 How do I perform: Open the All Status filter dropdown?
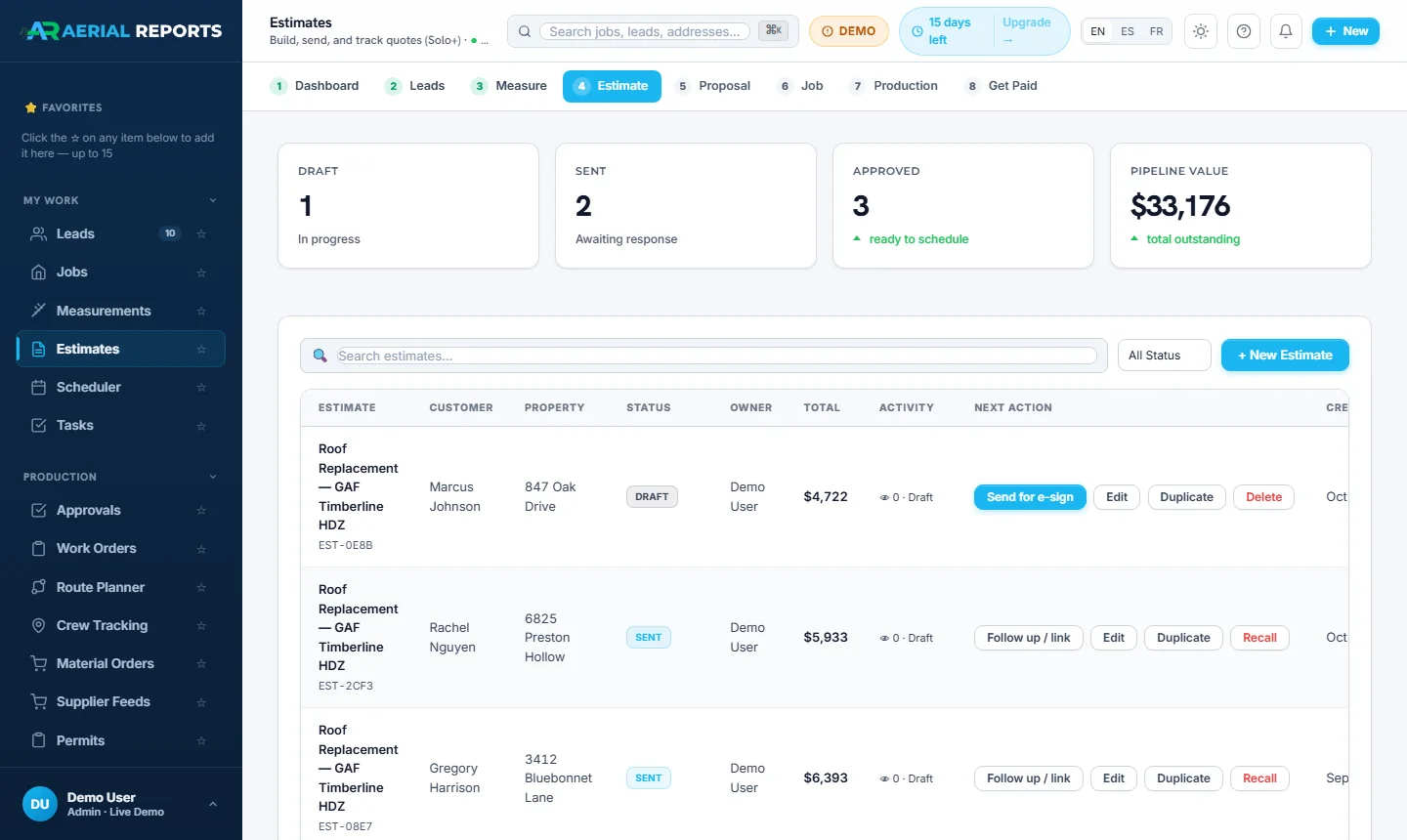pyautogui.click(x=1165, y=356)
